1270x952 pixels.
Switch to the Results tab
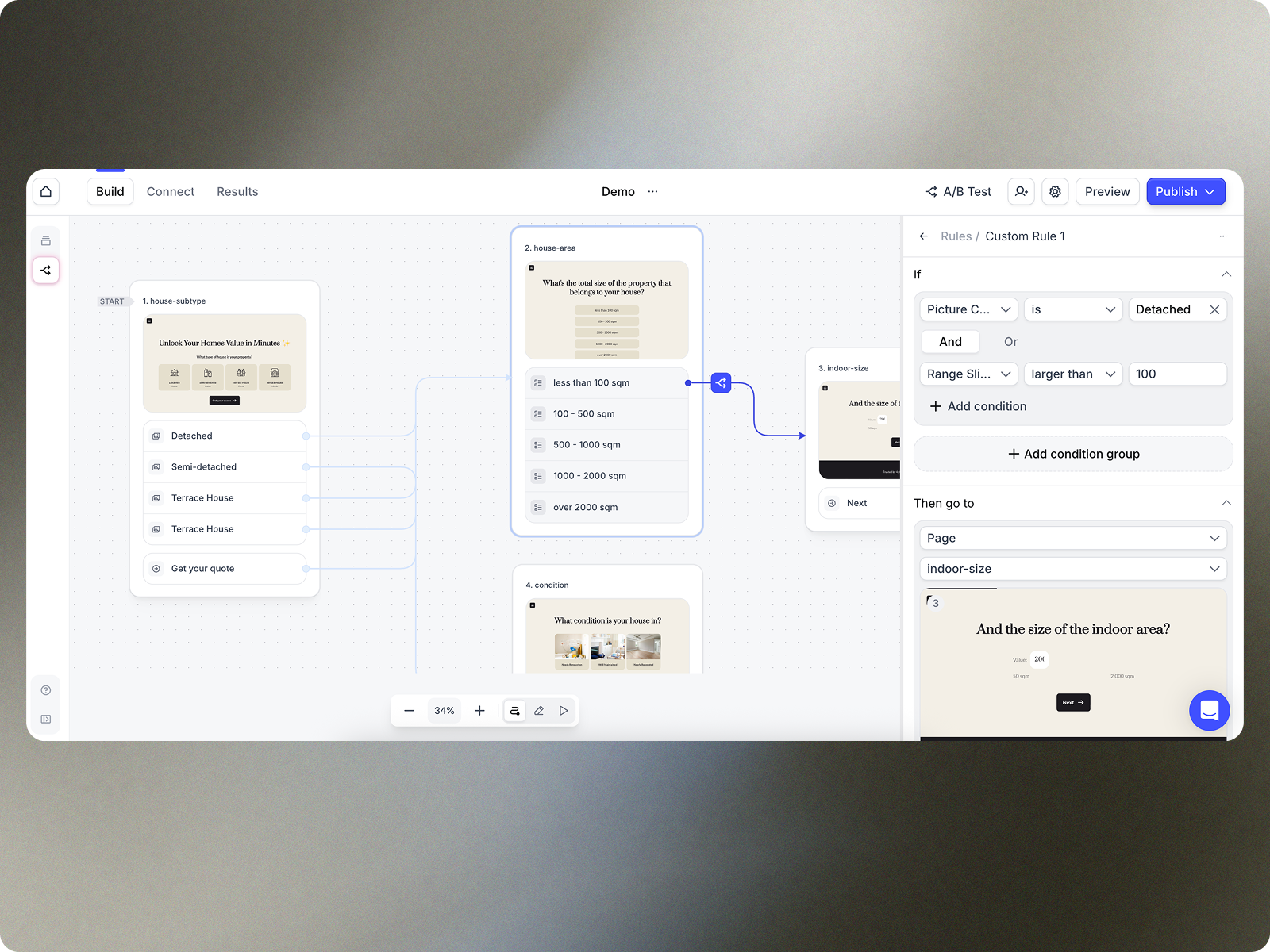click(237, 192)
